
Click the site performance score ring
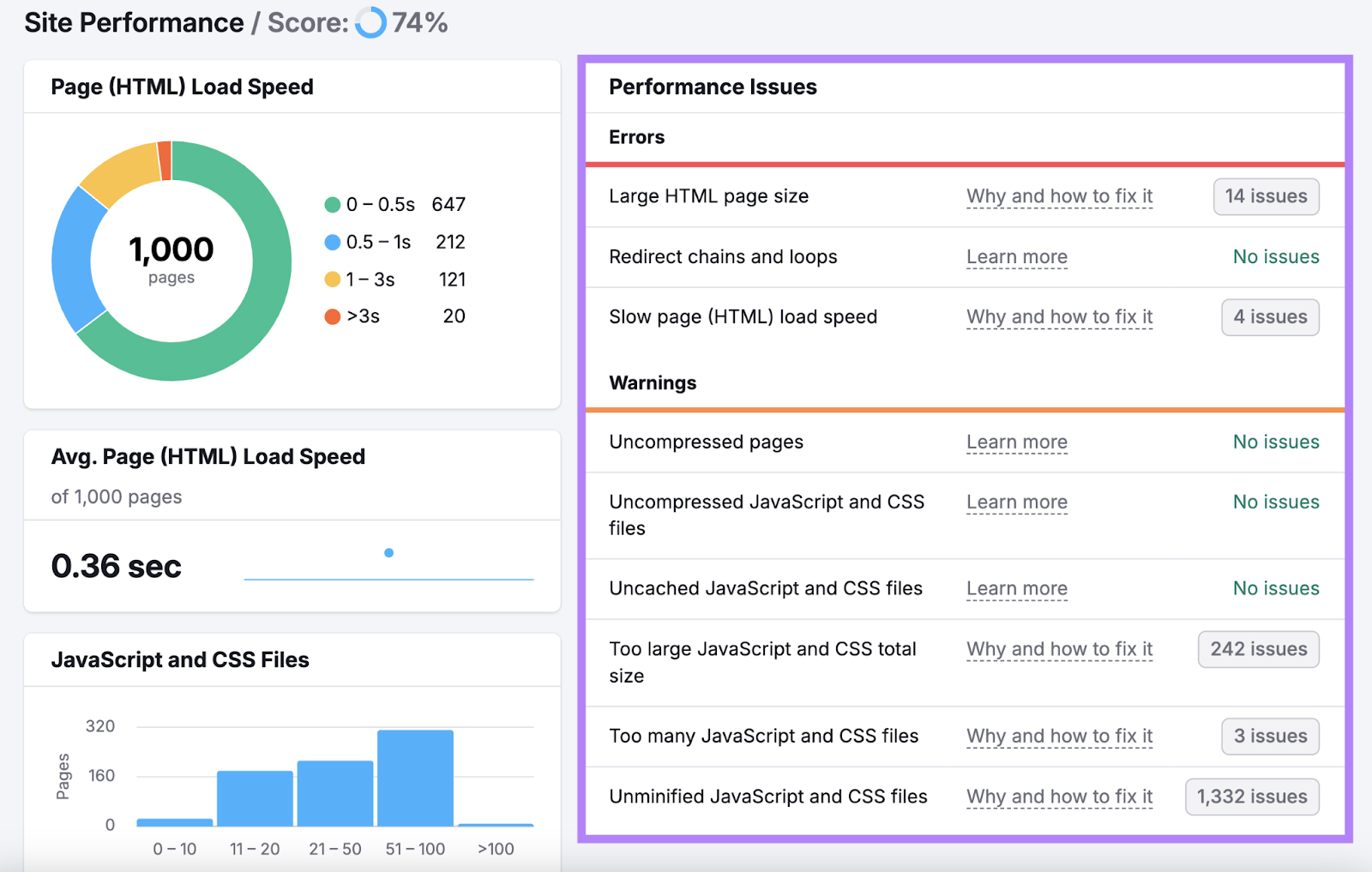pos(370,23)
